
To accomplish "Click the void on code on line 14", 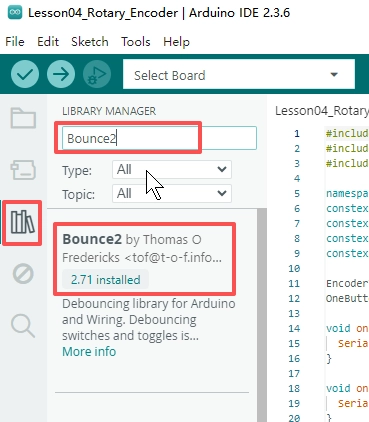I will (347, 328).
